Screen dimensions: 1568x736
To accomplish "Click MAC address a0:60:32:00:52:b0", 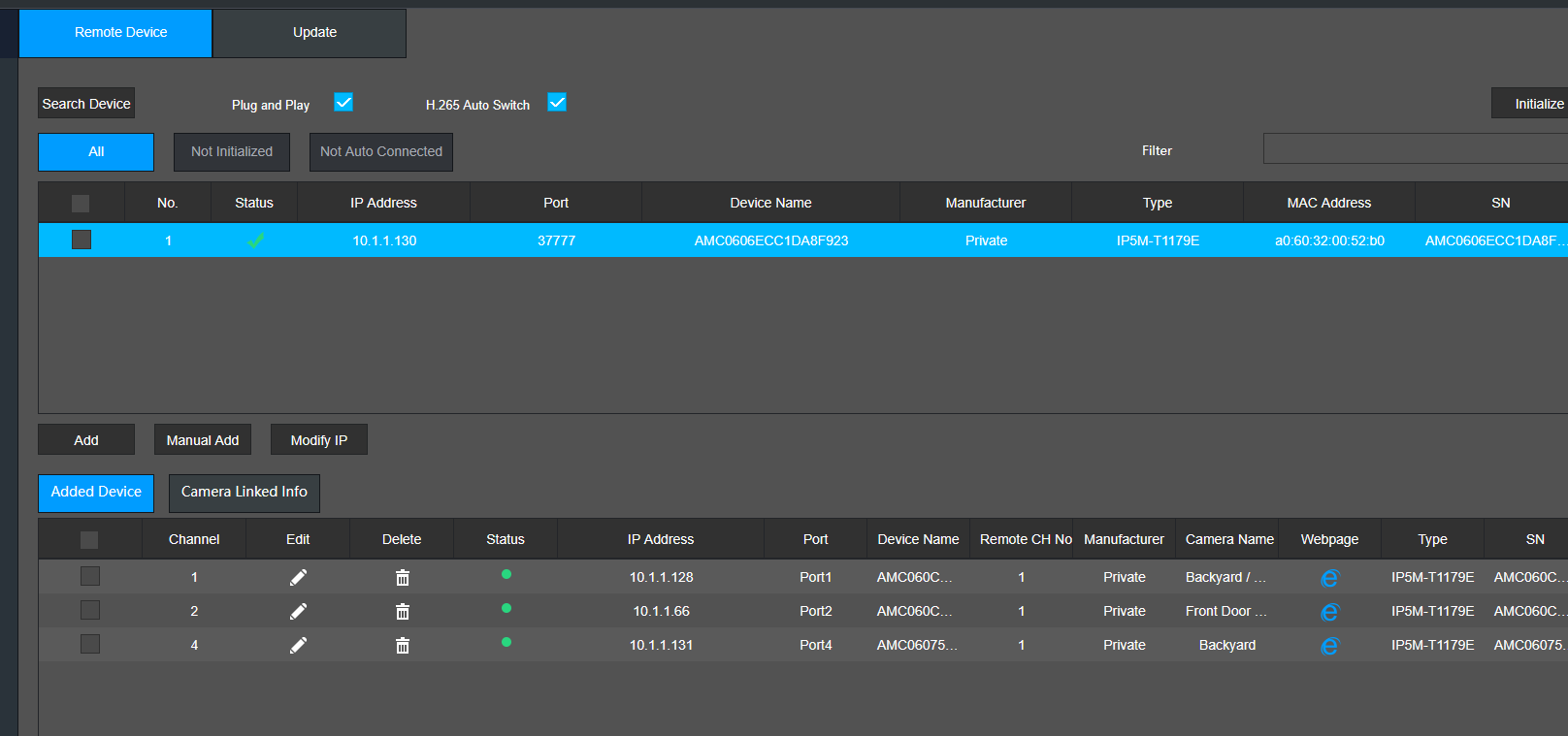I will coord(1329,240).
